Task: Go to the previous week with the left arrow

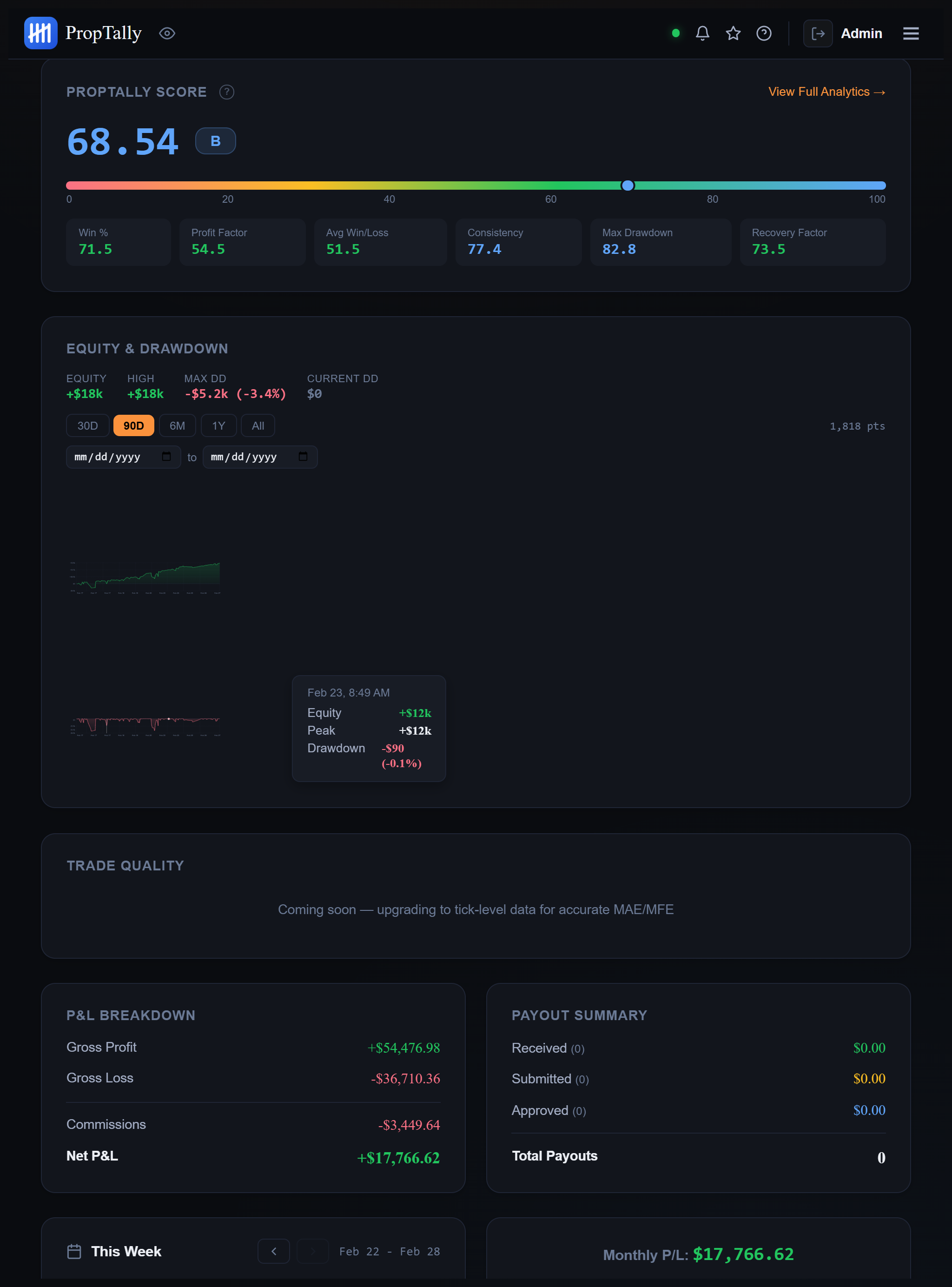Action: pyautogui.click(x=274, y=1251)
